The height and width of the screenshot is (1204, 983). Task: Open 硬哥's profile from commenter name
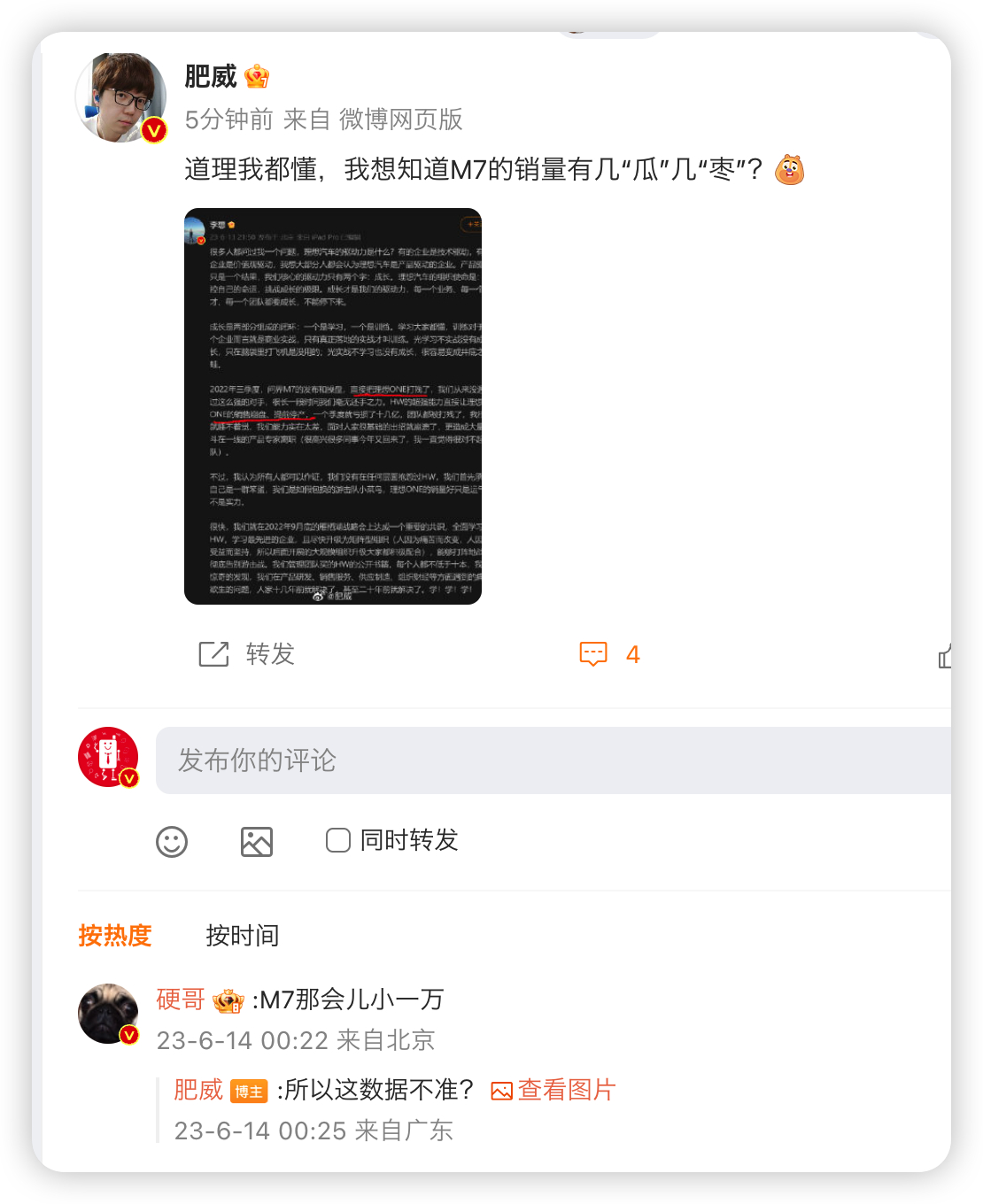(181, 999)
